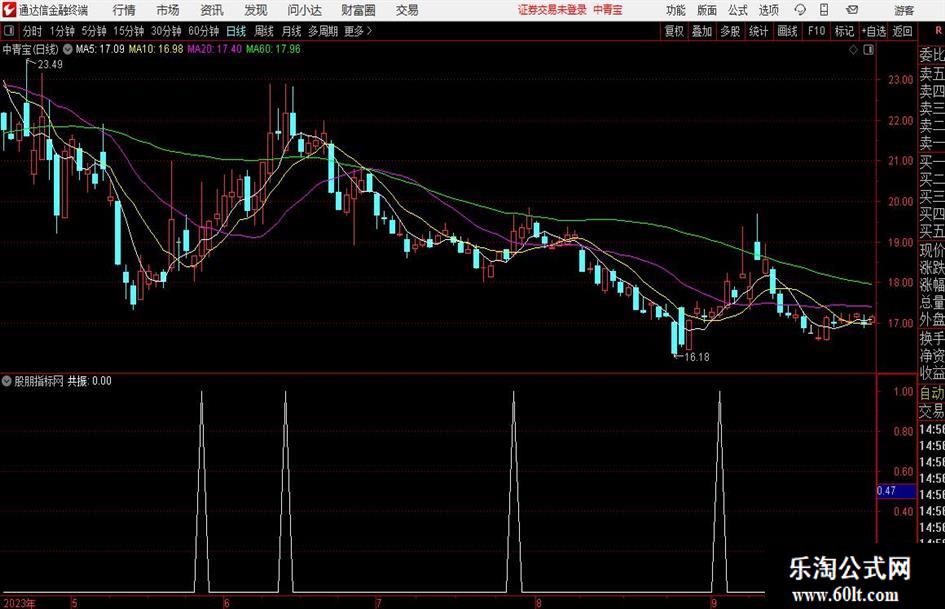
Task: Click the 证券交易未登录 login link
Action: point(553,10)
